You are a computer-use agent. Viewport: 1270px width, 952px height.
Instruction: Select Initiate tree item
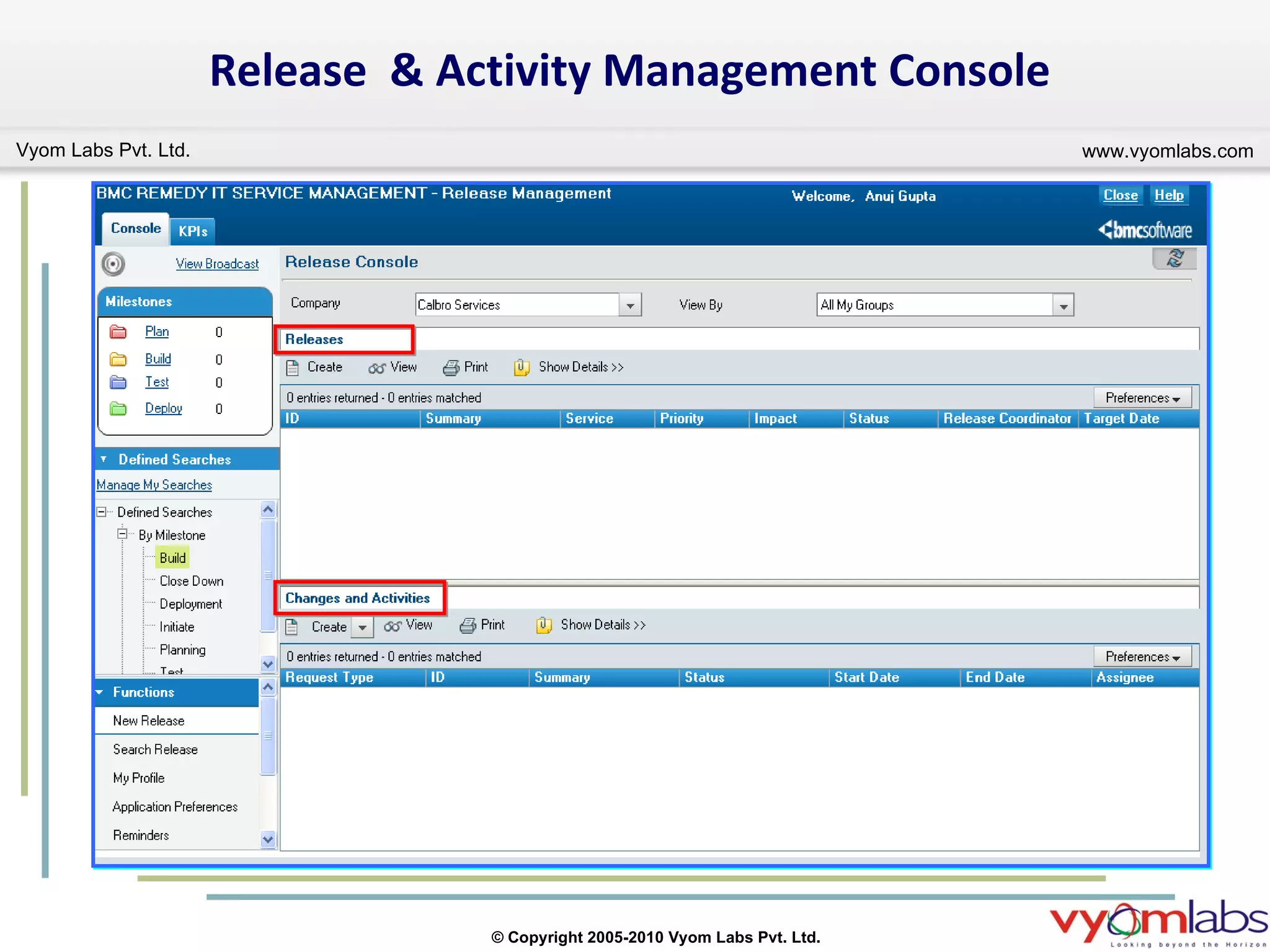[x=177, y=627]
